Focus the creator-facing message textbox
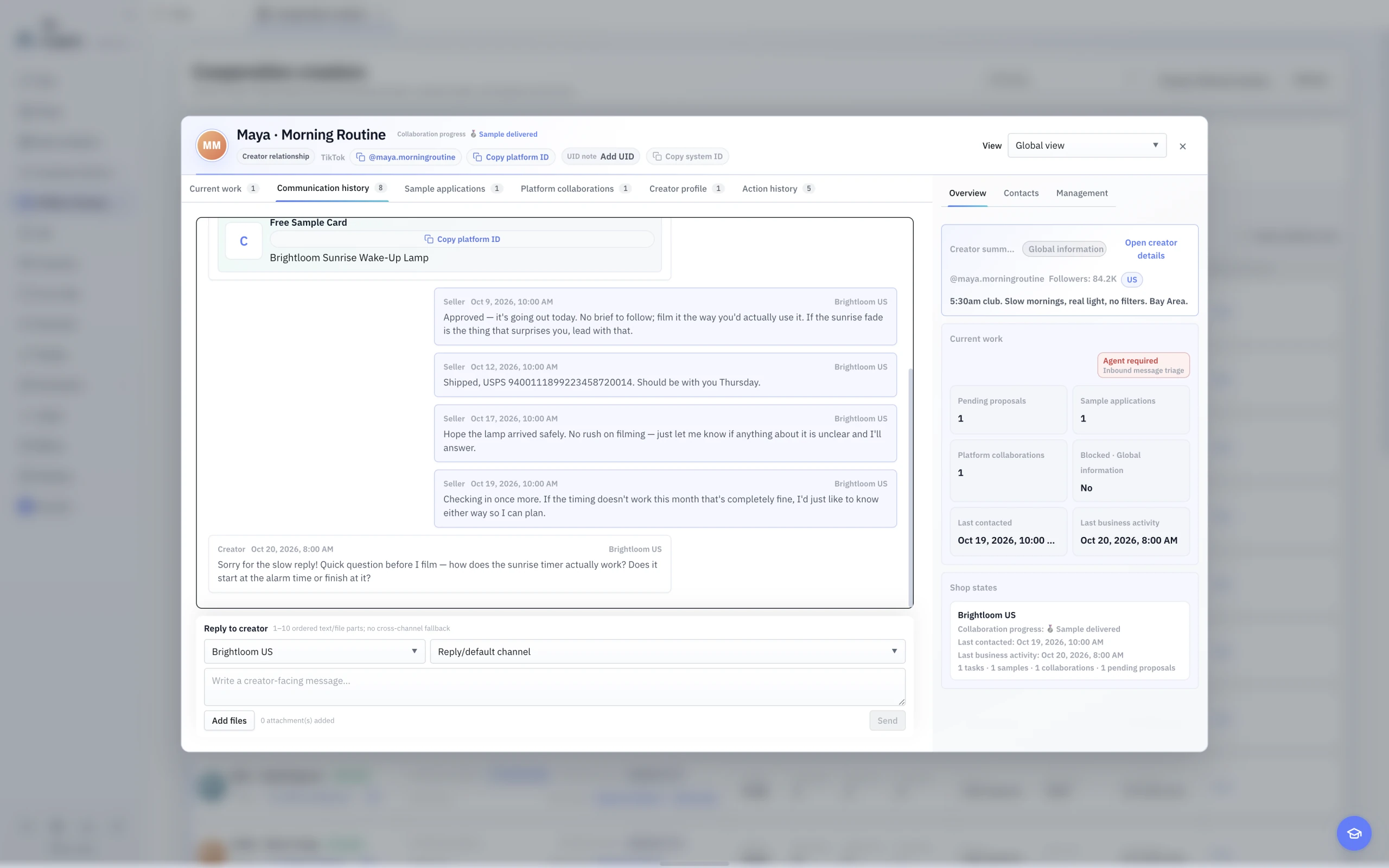This screenshot has width=1389, height=868. click(555, 687)
